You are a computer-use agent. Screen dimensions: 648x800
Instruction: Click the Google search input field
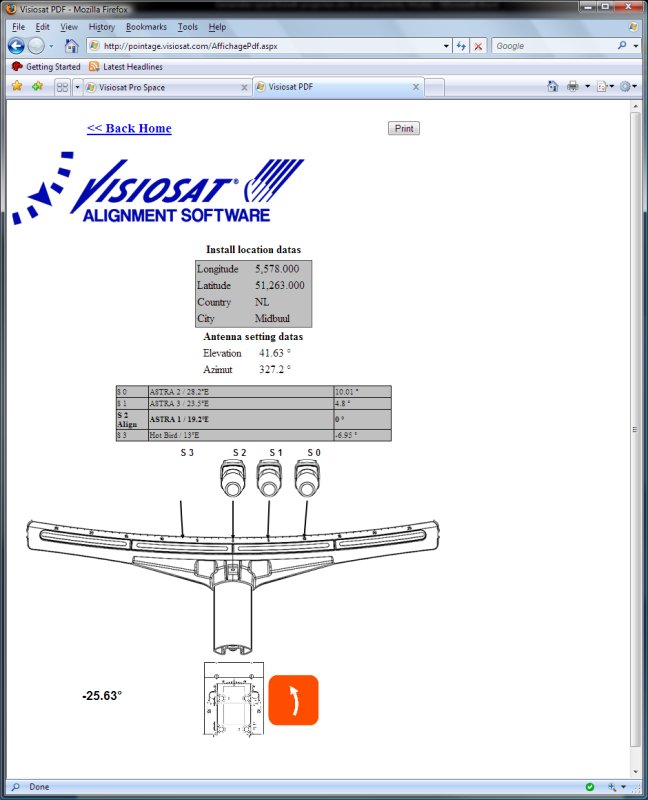click(x=554, y=46)
